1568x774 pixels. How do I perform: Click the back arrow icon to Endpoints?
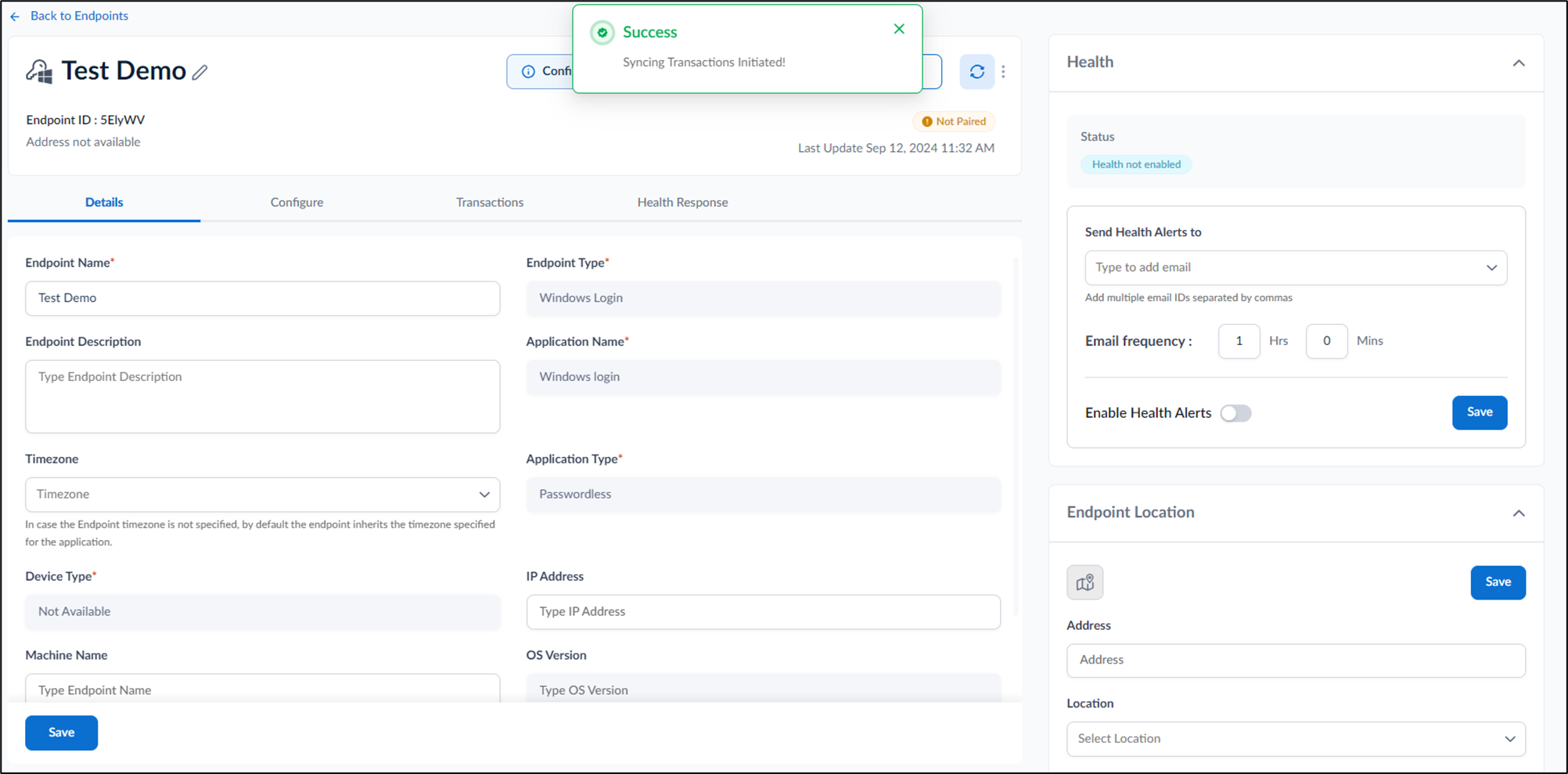point(15,16)
